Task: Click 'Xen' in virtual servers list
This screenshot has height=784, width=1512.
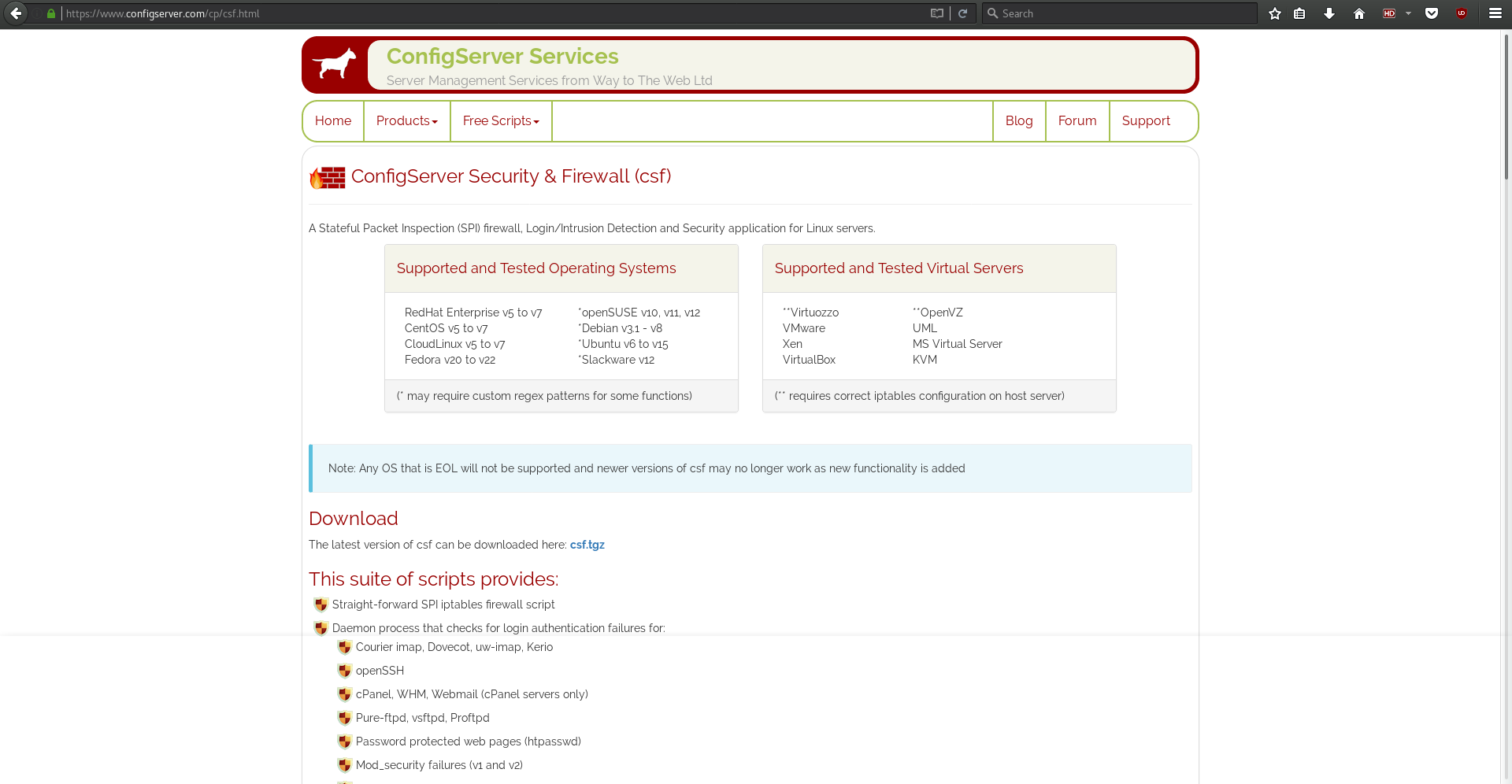Action: (x=792, y=344)
